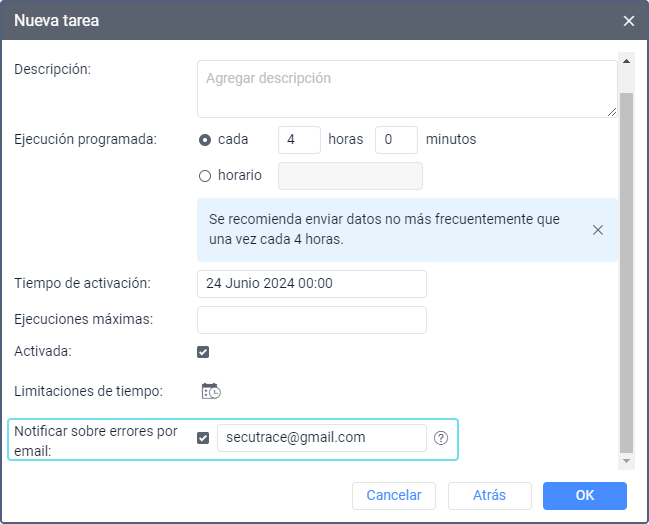Open the time limitations calendar icon
649x524 pixels.
210,391
